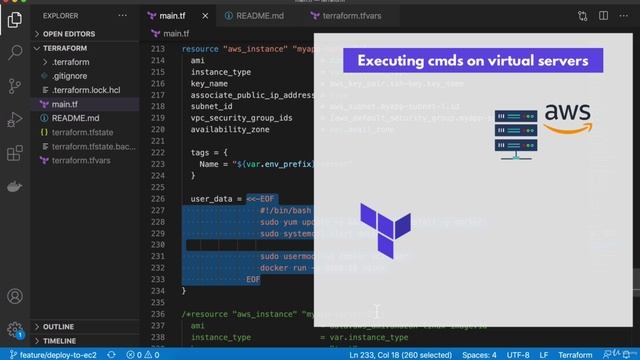The image size is (640, 360).
Task: Open the Manage gear icon
Action: (x=15, y=330)
